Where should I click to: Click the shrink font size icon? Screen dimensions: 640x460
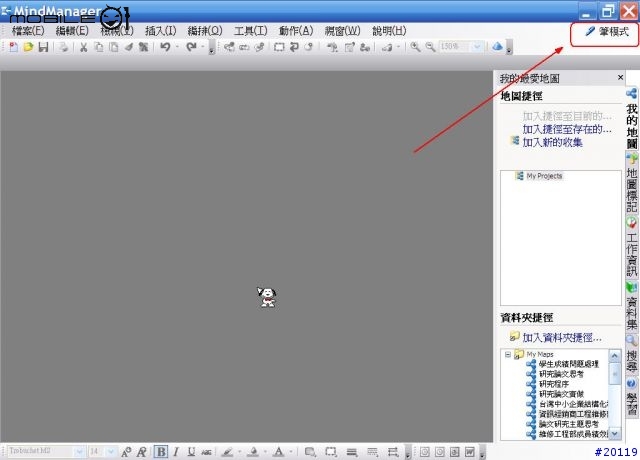[x=142, y=452]
